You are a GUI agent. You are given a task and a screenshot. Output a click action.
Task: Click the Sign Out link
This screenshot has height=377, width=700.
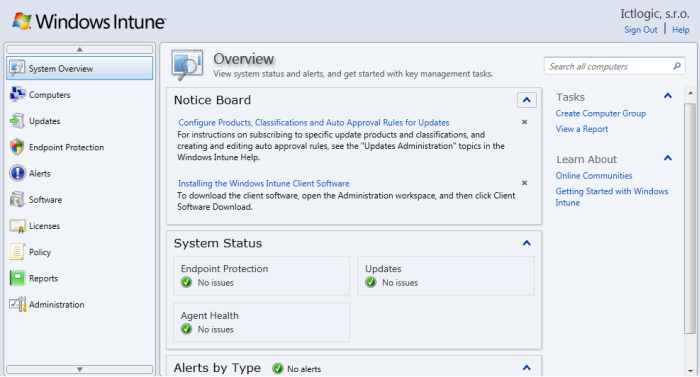point(641,30)
